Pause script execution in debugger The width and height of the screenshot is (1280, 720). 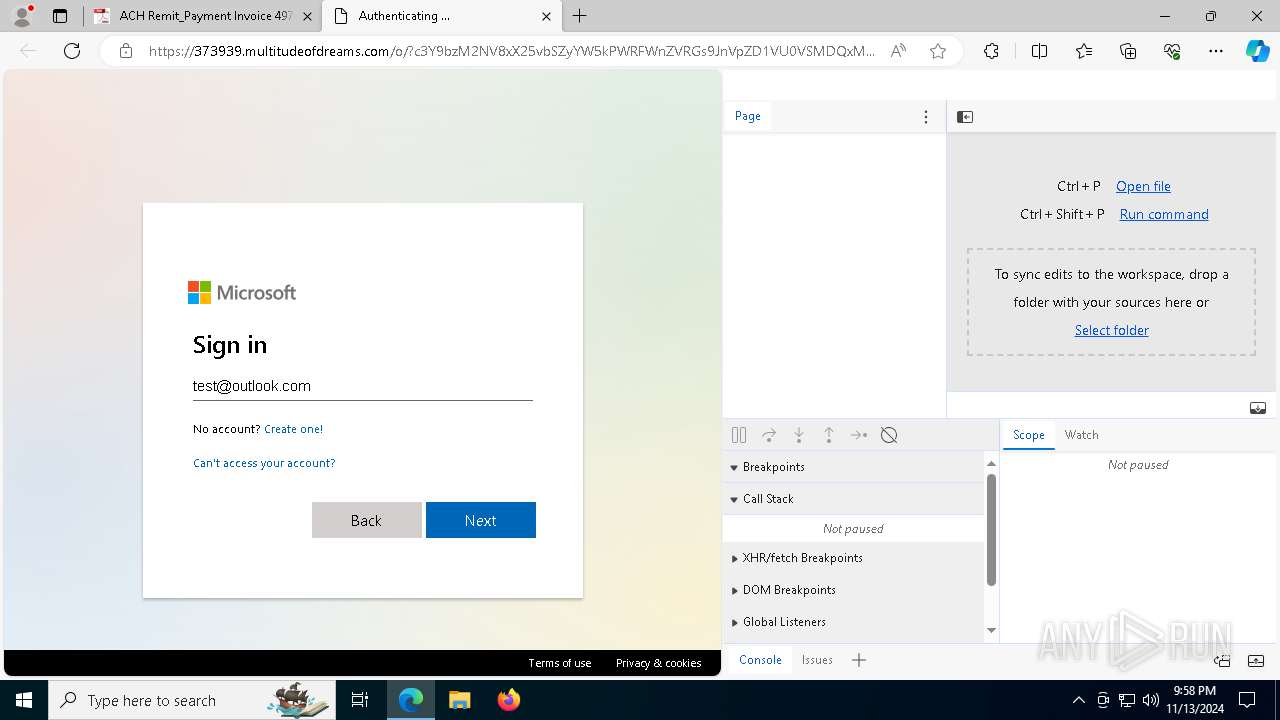(739, 435)
